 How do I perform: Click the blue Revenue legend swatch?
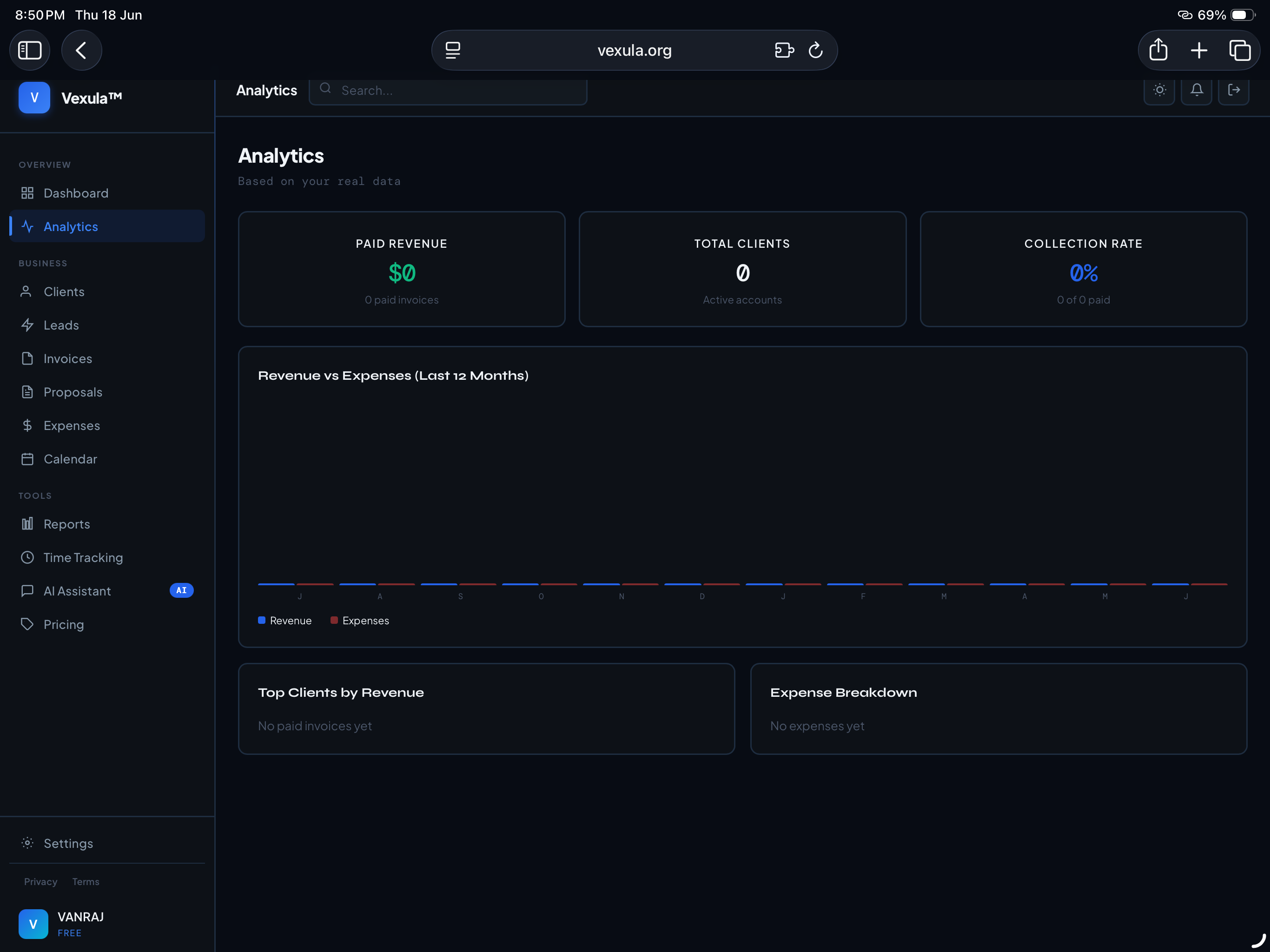[262, 620]
